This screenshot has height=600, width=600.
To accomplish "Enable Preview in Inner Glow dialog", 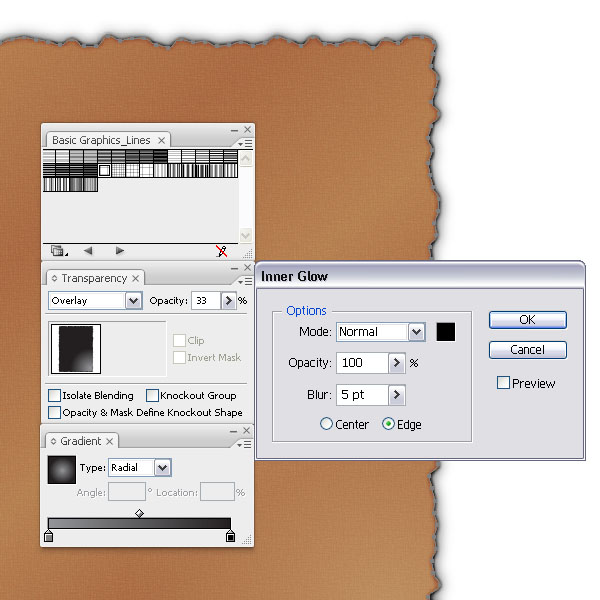I will point(503,383).
